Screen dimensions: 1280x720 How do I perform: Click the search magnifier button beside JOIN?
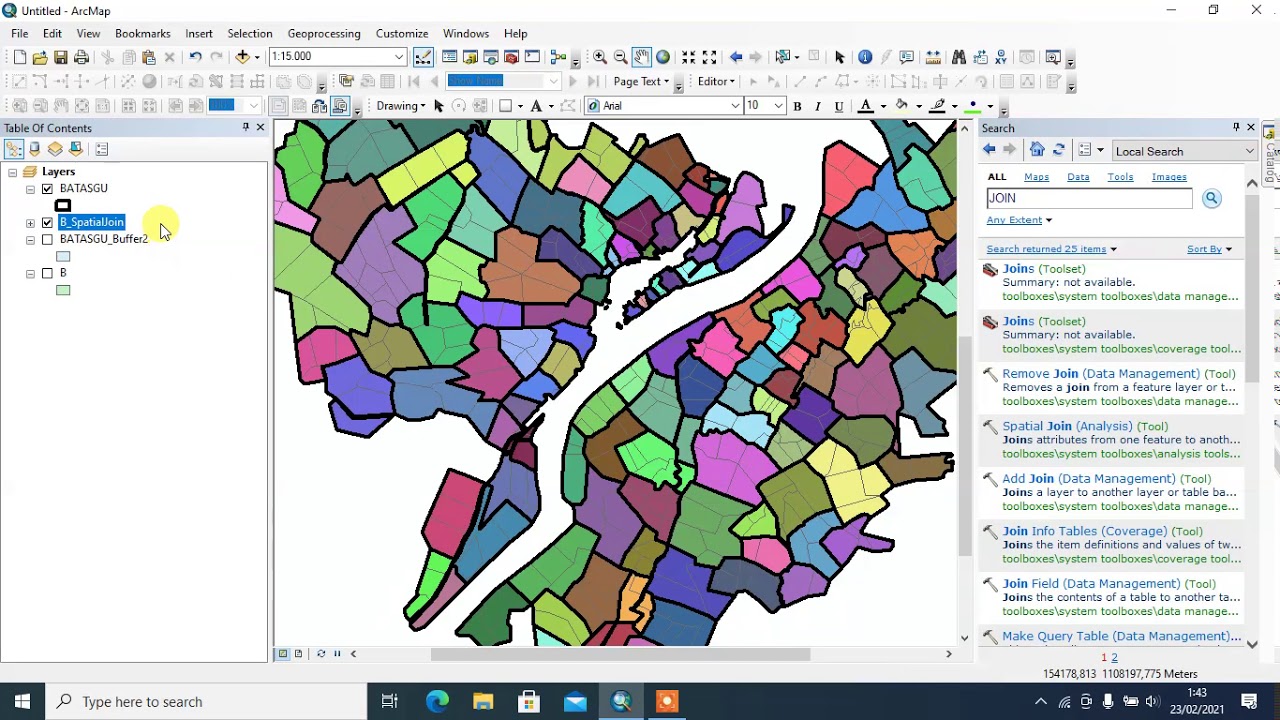tap(1211, 198)
